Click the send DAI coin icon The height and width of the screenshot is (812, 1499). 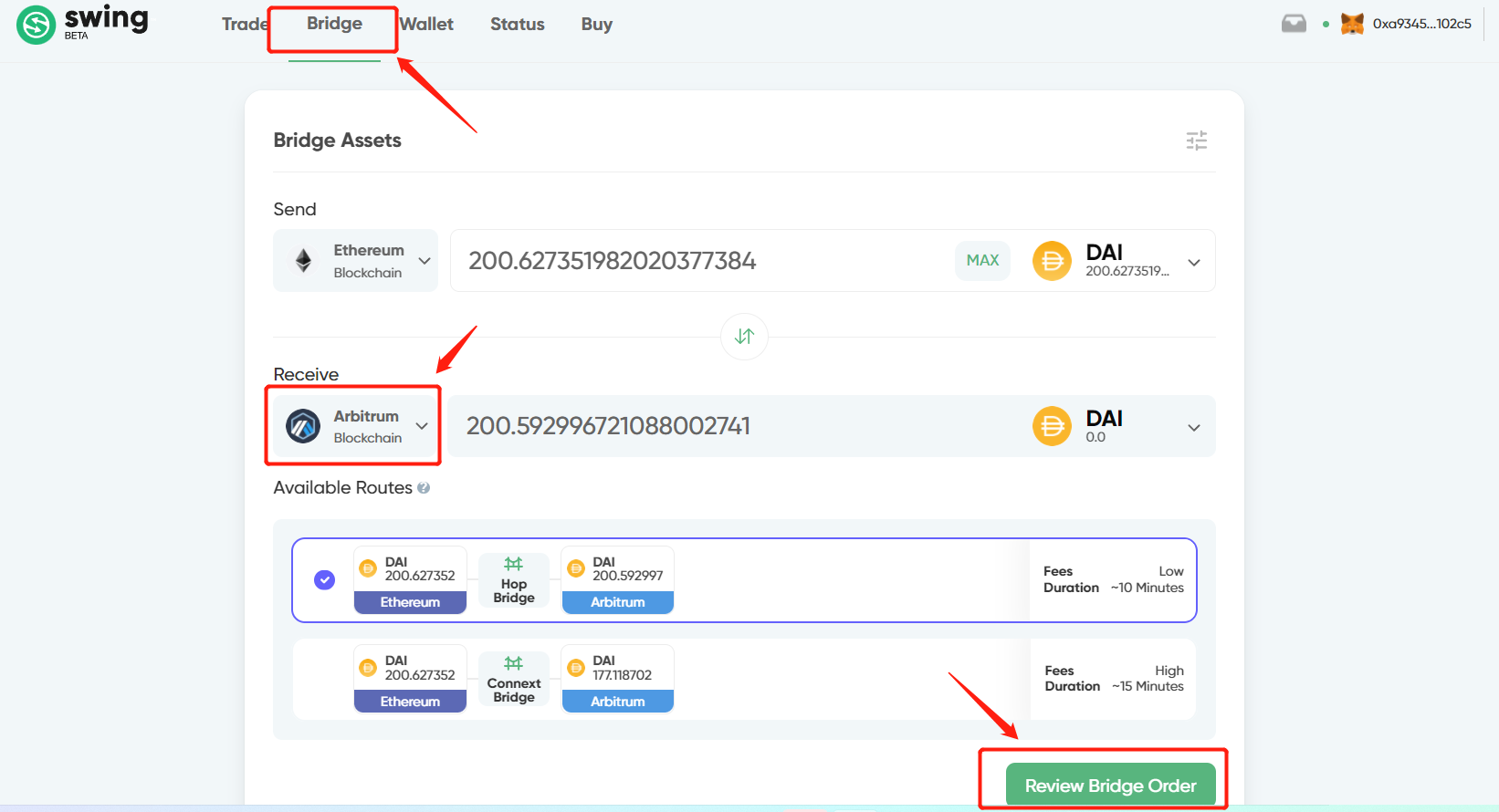(x=1052, y=261)
